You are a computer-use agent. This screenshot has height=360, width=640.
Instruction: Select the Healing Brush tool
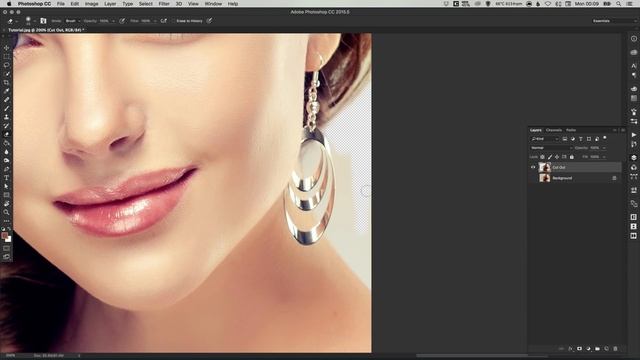tap(7, 100)
